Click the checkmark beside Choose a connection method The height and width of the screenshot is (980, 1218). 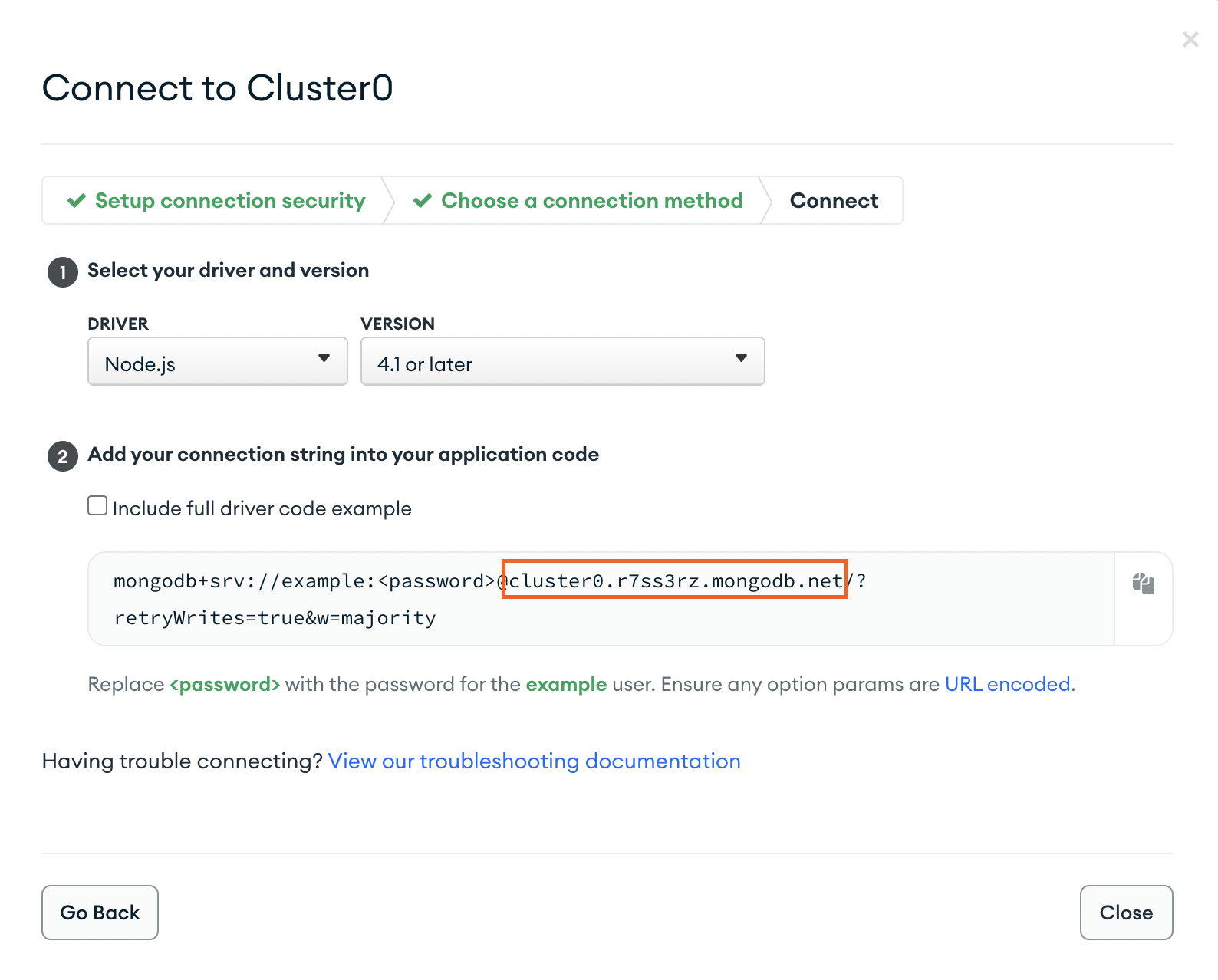coord(423,200)
